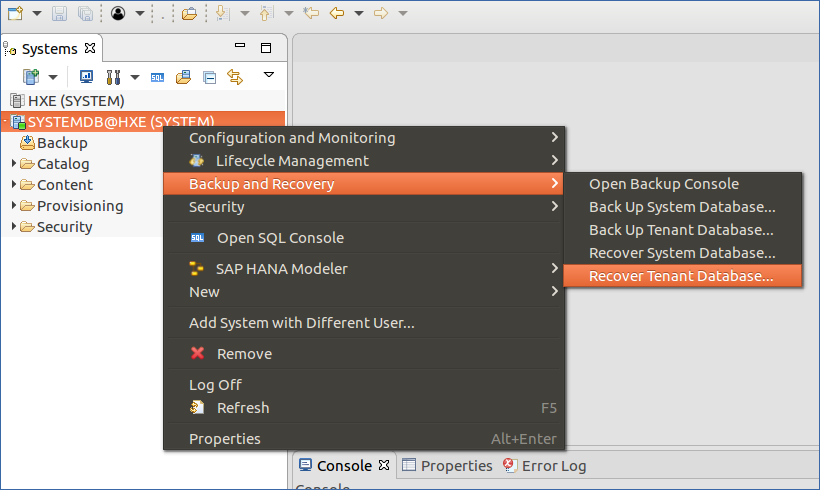Close the Systems view tab
820x490 pixels.
point(90,48)
